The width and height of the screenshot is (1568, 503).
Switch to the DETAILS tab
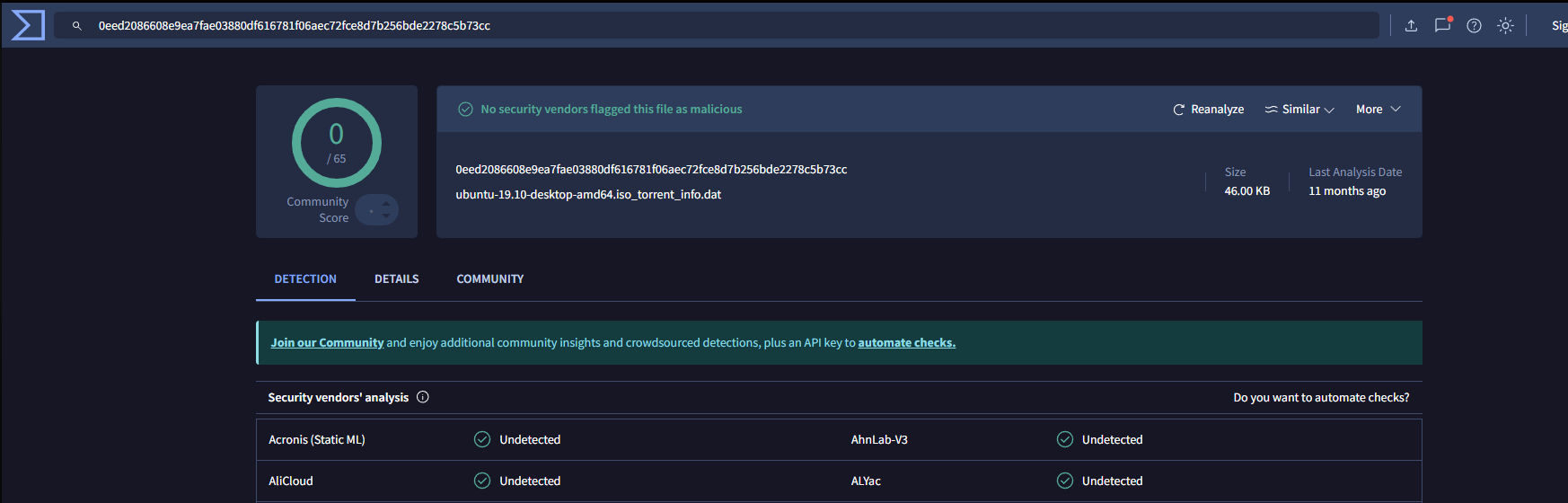(x=396, y=279)
